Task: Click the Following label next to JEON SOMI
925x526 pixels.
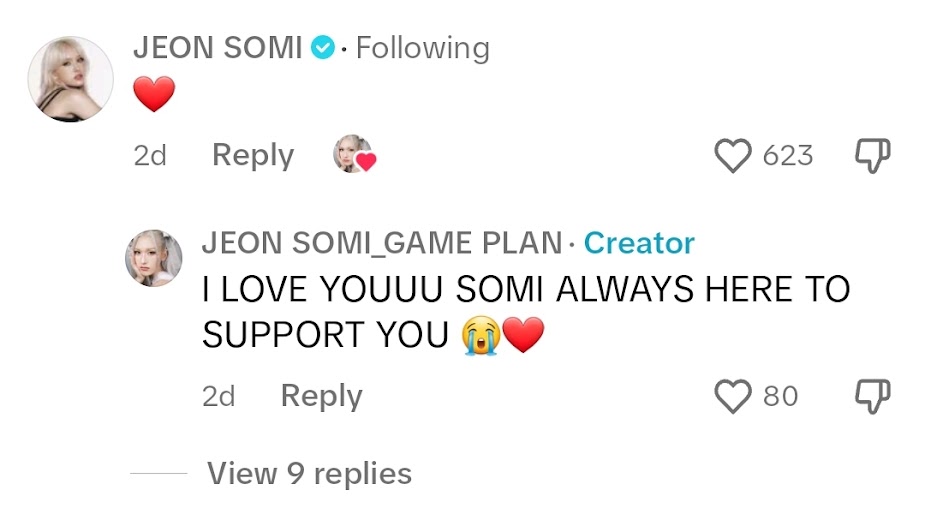Action: [x=422, y=48]
